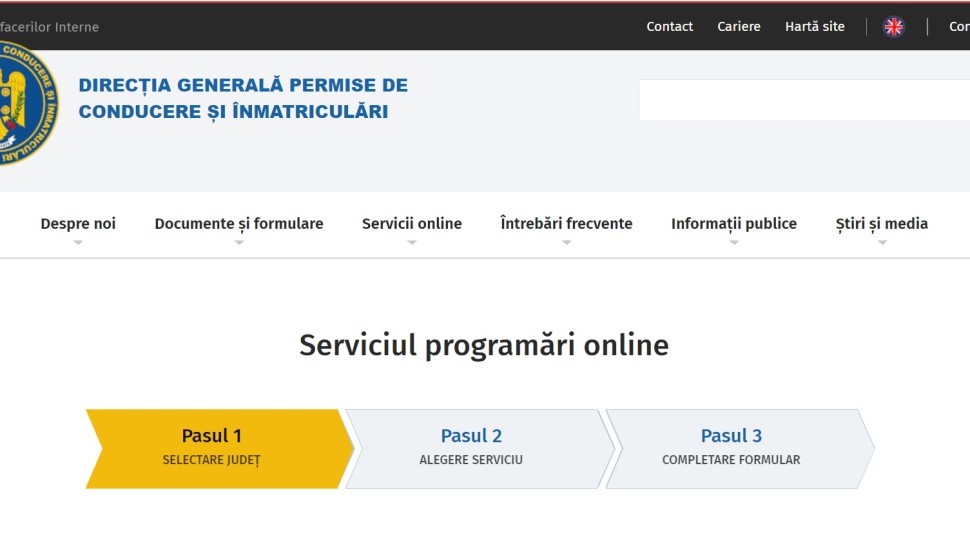Open the Servicii online menu

pyautogui.click(x=412, y=223)
